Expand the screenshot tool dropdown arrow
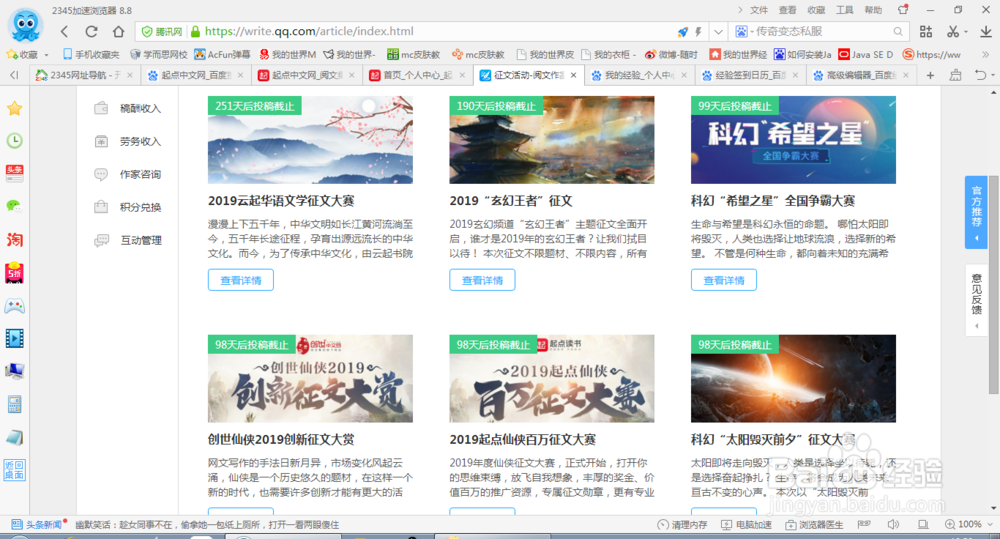 (x=966, y=31)
